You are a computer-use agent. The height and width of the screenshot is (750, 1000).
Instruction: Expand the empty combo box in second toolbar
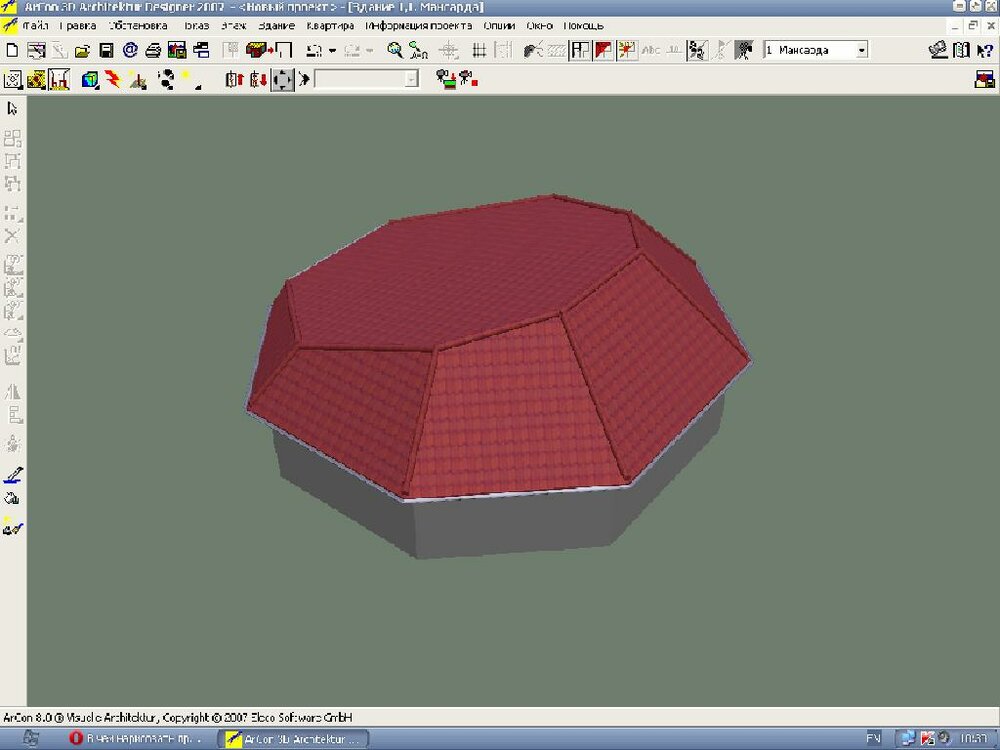pyautogui.click(x=411, y=80)
